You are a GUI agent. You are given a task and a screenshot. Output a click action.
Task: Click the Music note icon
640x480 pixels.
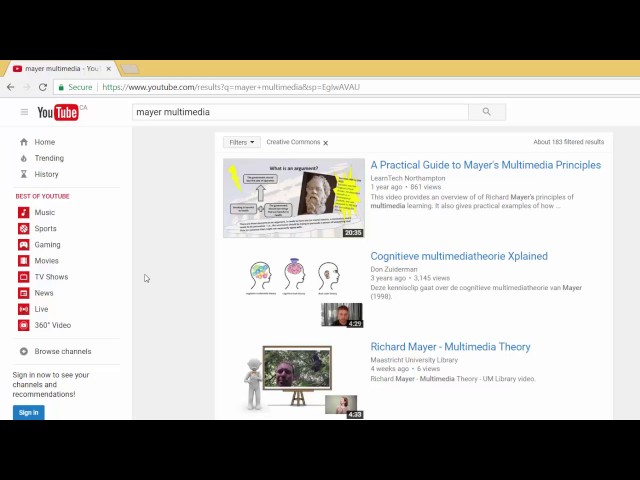(24, 212)
